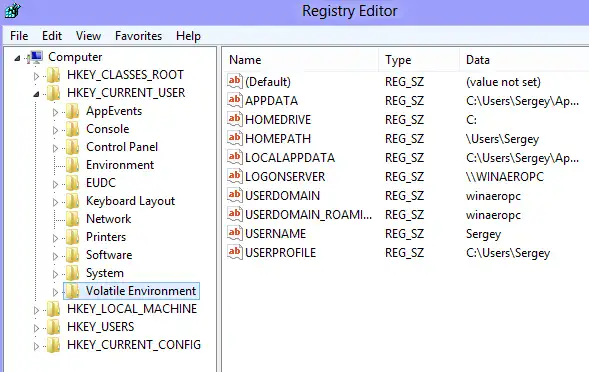This screenshot has width=589, height=372.
Task: Expand HKEY_CURRENT_CONFIG node arrow
Action: [x=36, y=346]
